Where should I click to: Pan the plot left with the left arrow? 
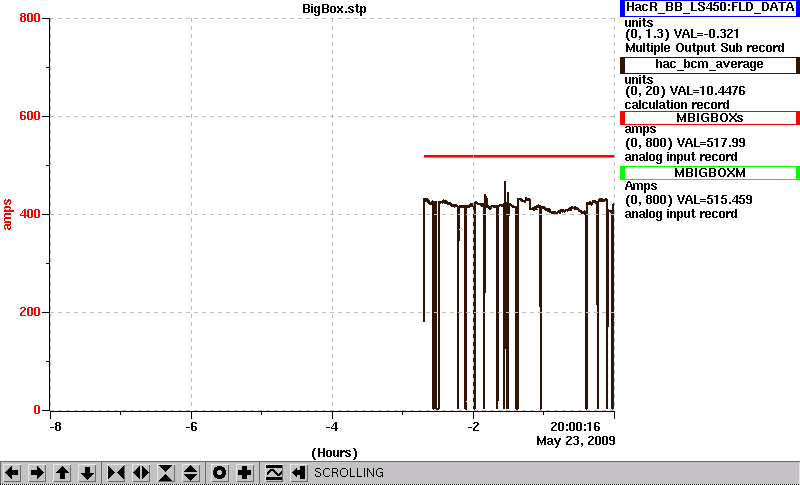tap(12, 473)
